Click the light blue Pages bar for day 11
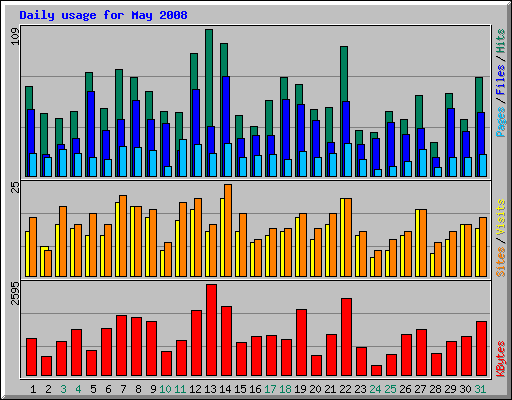Image resolution: width=512 pixels, height=400 pixels. (183, 158)
